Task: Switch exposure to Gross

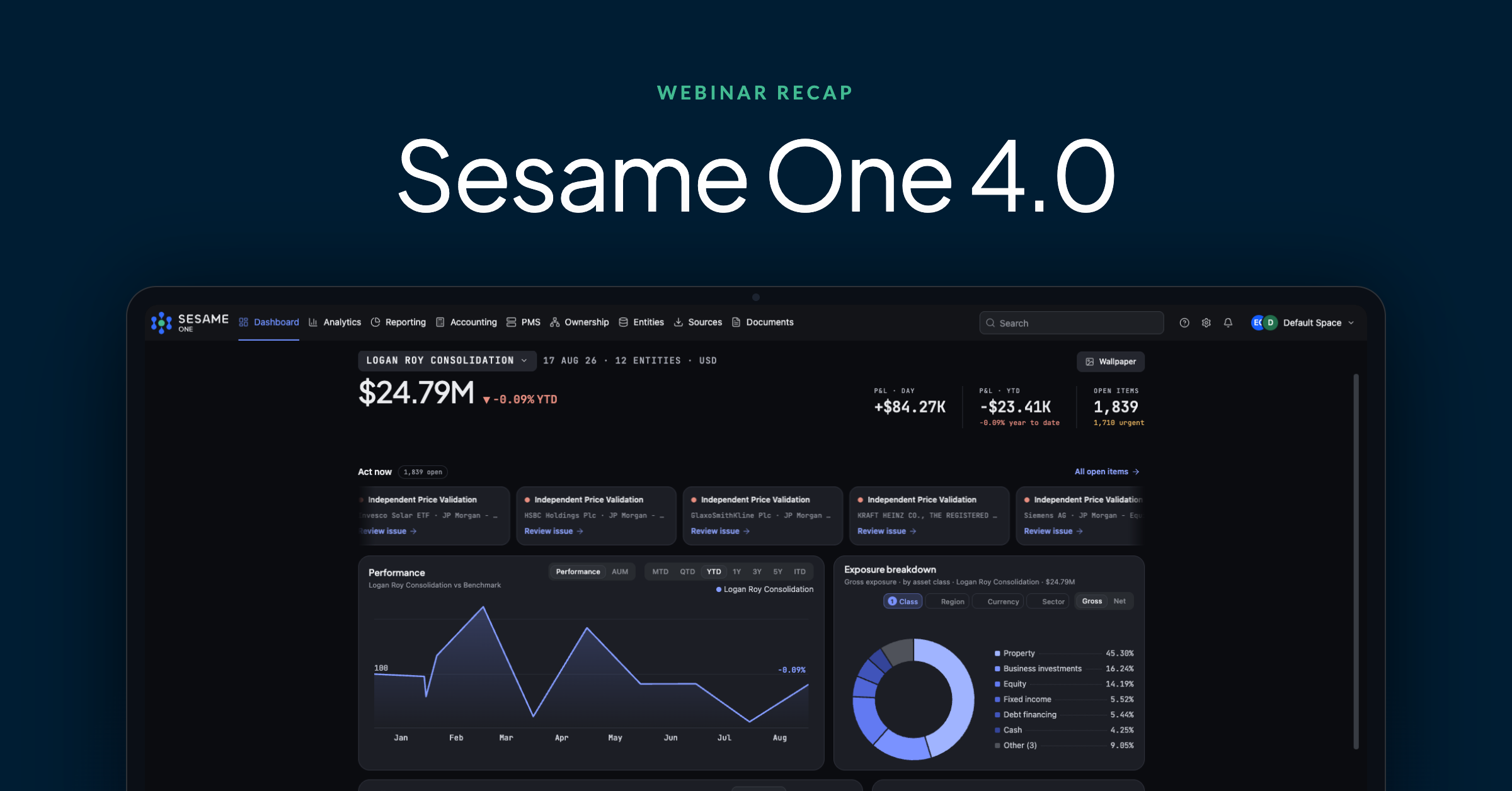Action: [x=1092, y=601]
